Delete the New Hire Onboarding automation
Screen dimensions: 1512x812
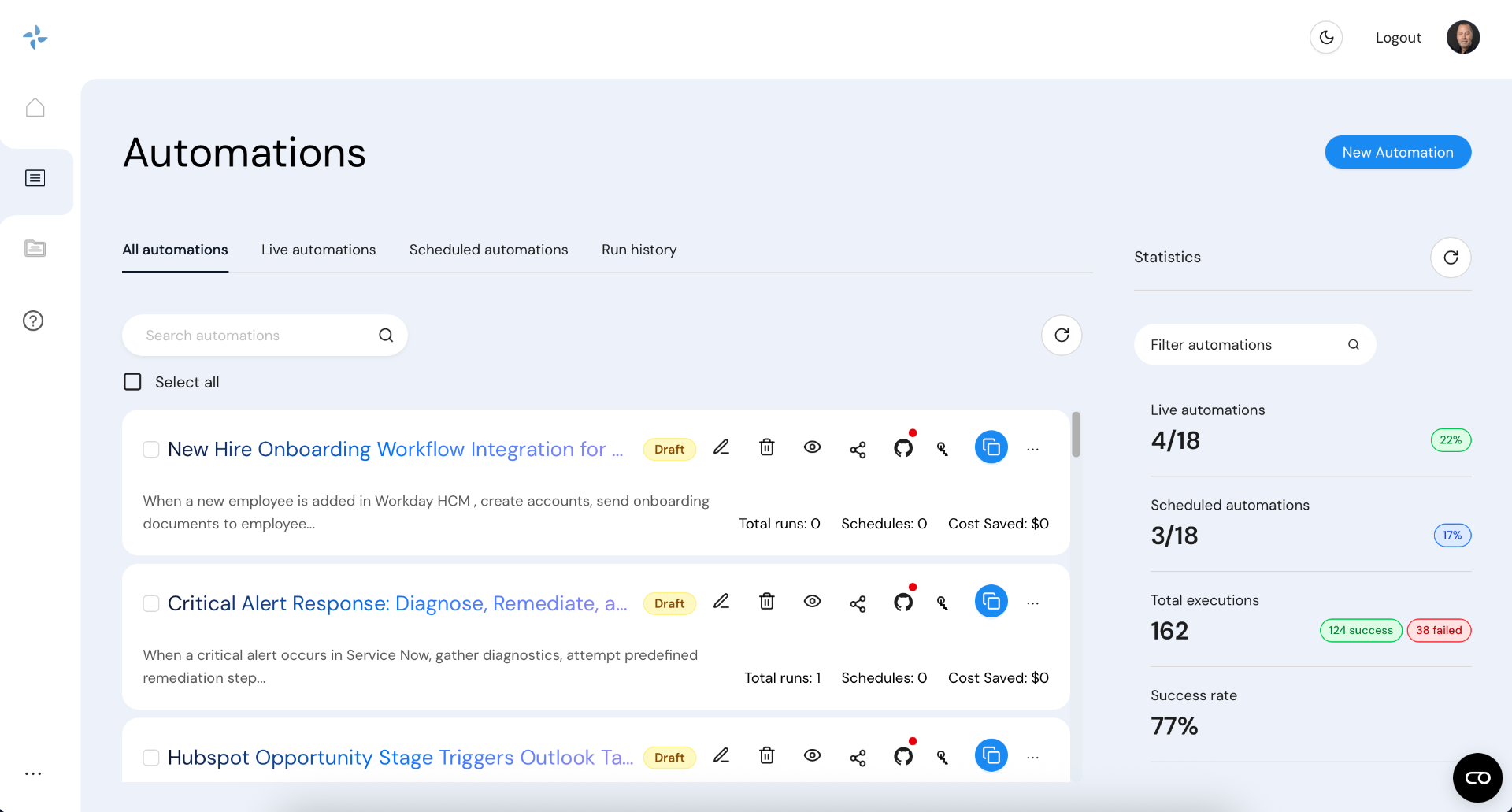[x=767, y=447]
